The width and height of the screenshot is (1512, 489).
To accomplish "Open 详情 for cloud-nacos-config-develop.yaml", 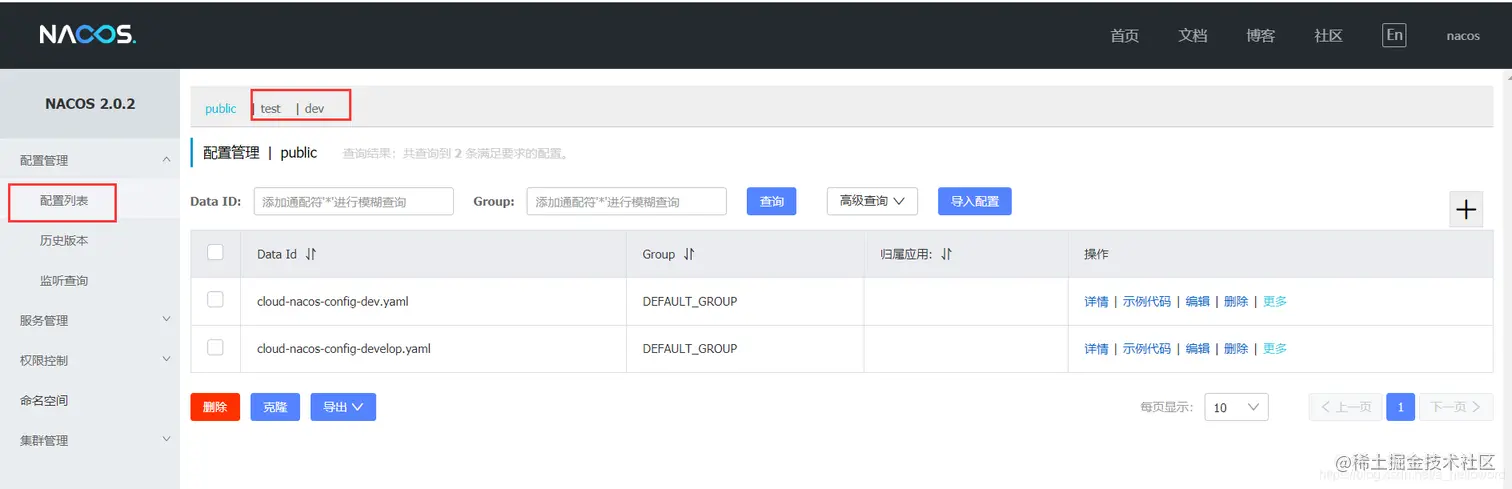I will 1096,348.
